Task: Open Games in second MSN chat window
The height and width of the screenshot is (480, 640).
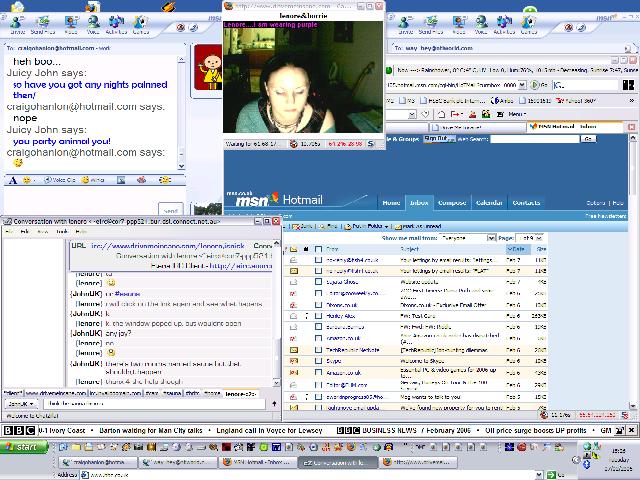Action: click(529, 24)
